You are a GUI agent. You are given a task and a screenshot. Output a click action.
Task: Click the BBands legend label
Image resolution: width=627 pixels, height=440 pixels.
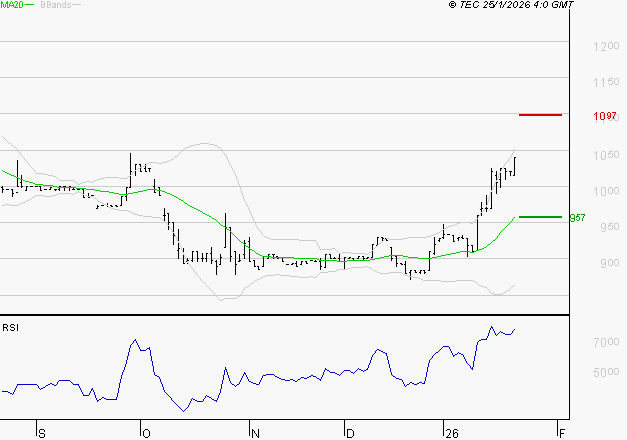(56, 5)
